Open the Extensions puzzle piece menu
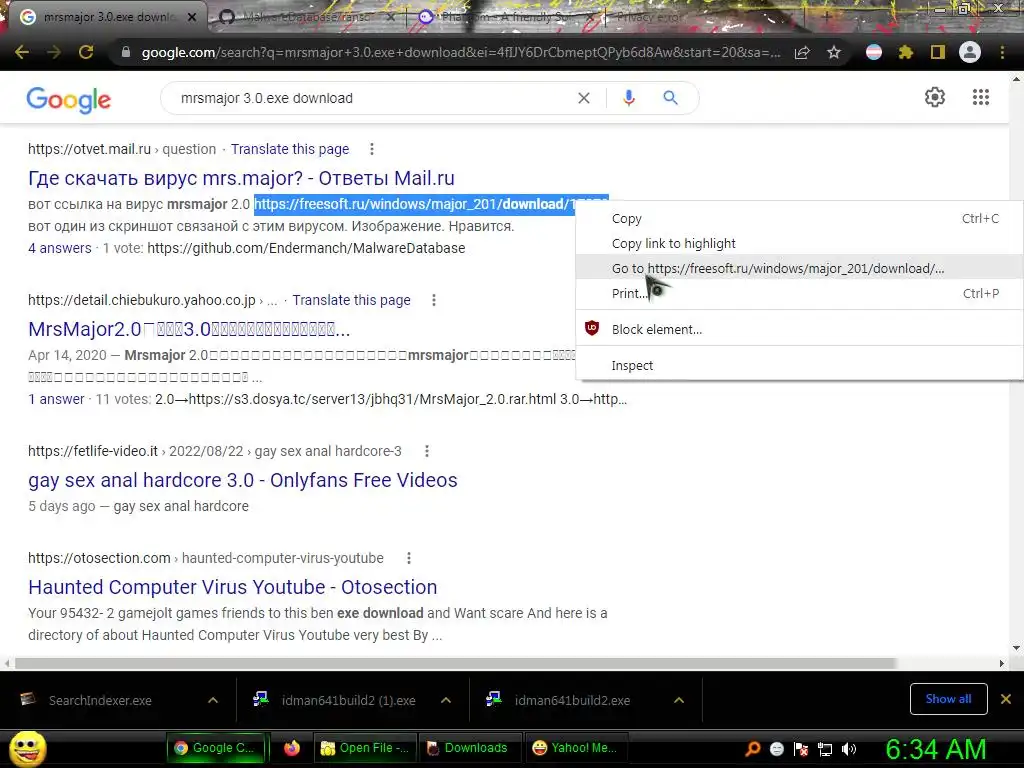The width and height of the screenshot is (1024, 768). point(906,52)
